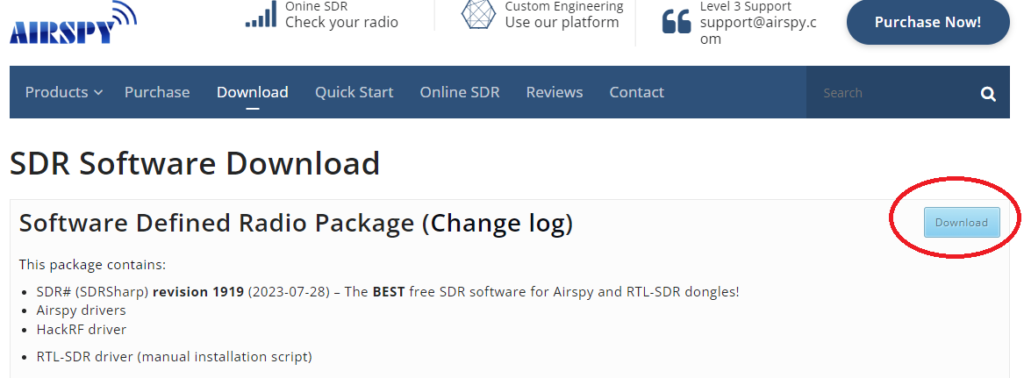The image size is (1024, 378).
Task: Click the Airspy drivers list item
Action: [x=81, y=310]
